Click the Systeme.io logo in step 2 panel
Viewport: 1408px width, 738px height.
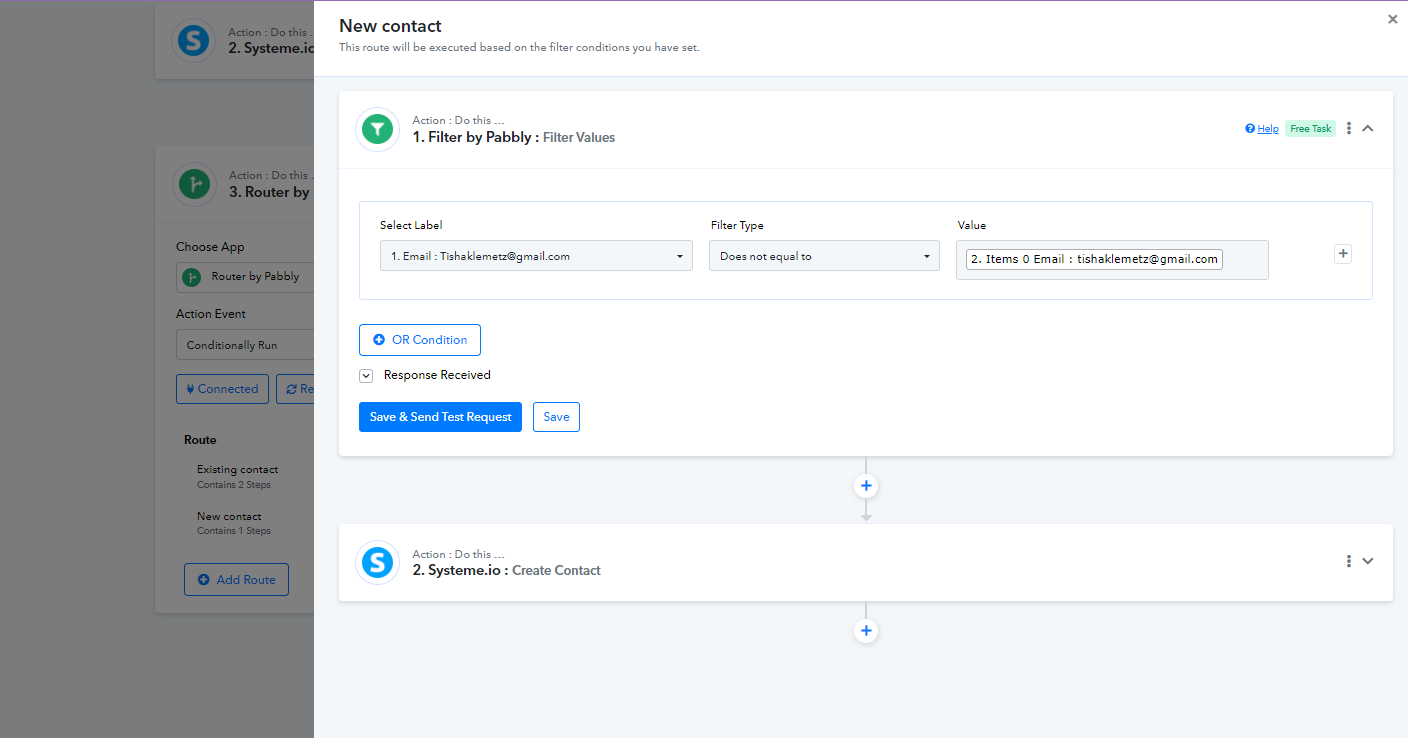coord(377,562)
